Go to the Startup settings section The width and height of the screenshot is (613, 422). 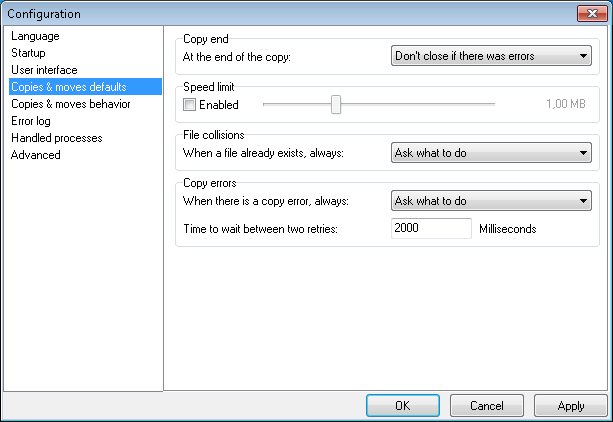tap(28, 53)
